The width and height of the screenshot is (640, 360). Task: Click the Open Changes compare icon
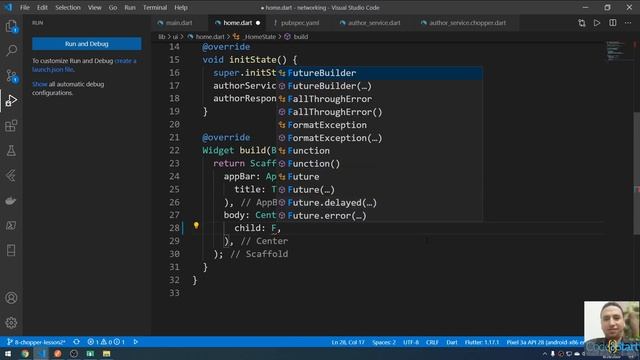coord(582,23)
